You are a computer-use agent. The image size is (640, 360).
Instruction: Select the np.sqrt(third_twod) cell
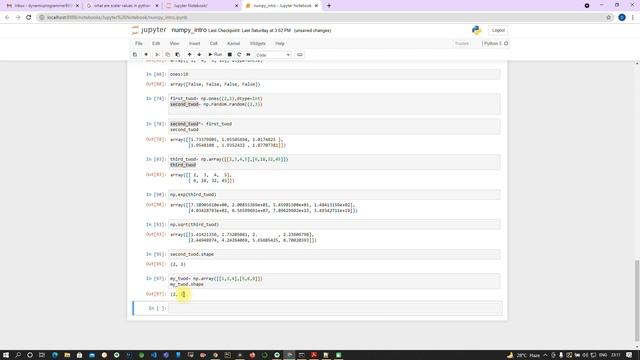tap(334, 224)
